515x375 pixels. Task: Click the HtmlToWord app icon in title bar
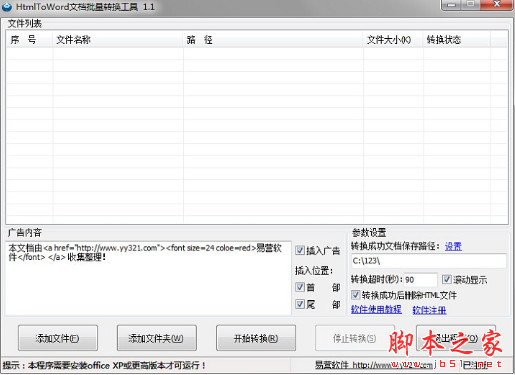click(7, 7)
